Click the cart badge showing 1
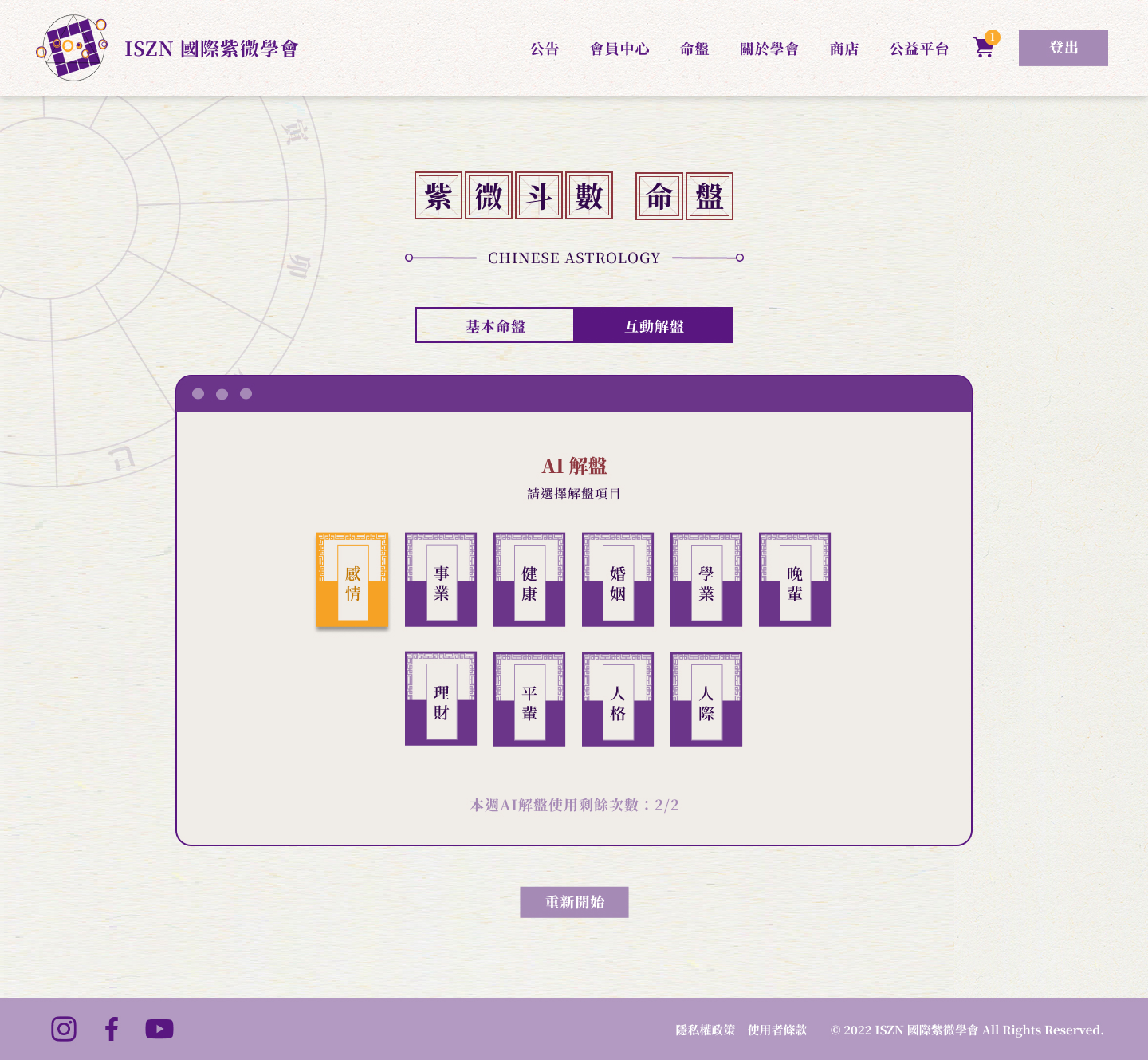The height and width of the screenshot is (1060, 1148). (x=992, y=37)
